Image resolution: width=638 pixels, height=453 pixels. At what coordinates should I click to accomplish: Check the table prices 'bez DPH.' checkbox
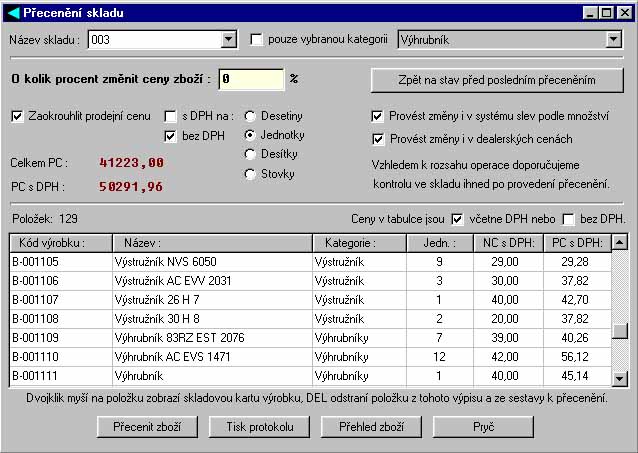[x=568, y=219]
